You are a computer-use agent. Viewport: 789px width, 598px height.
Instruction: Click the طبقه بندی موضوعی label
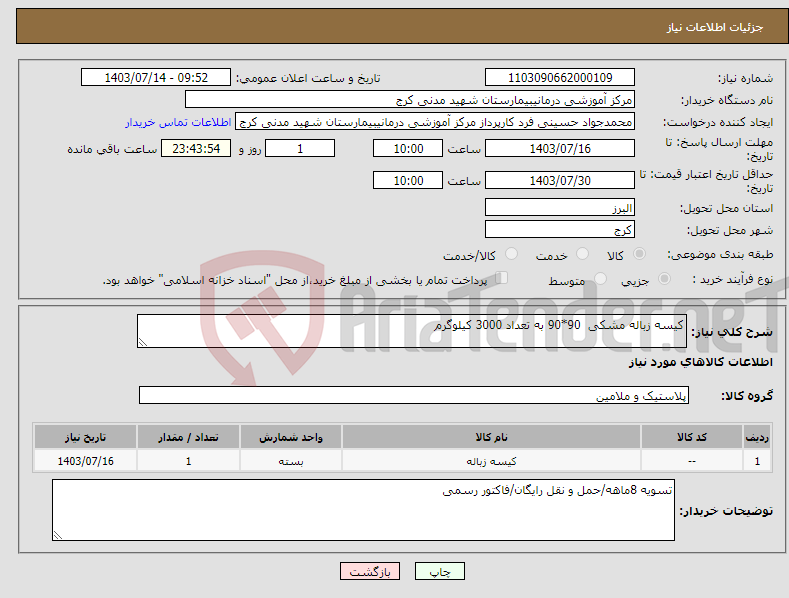click(720, 255)
